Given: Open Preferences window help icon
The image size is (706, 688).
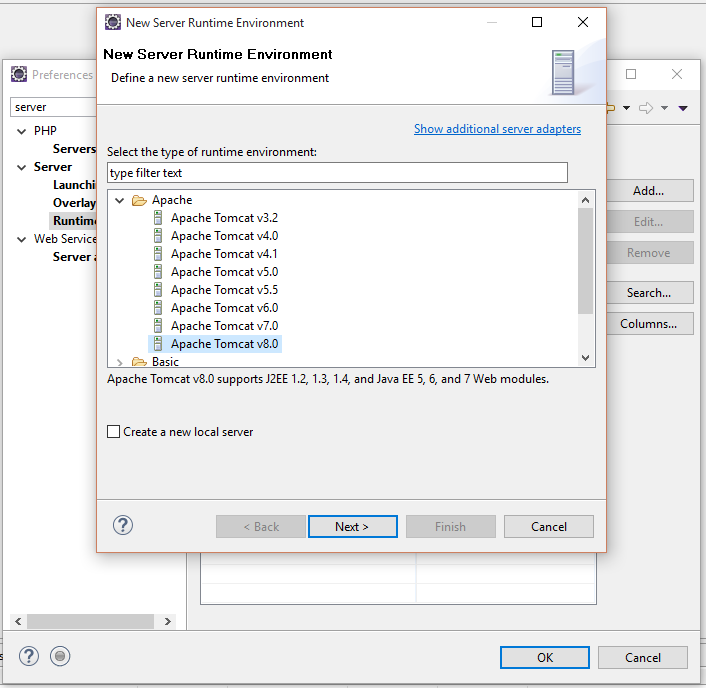Looking at the screenshot, I should [29, 656].
